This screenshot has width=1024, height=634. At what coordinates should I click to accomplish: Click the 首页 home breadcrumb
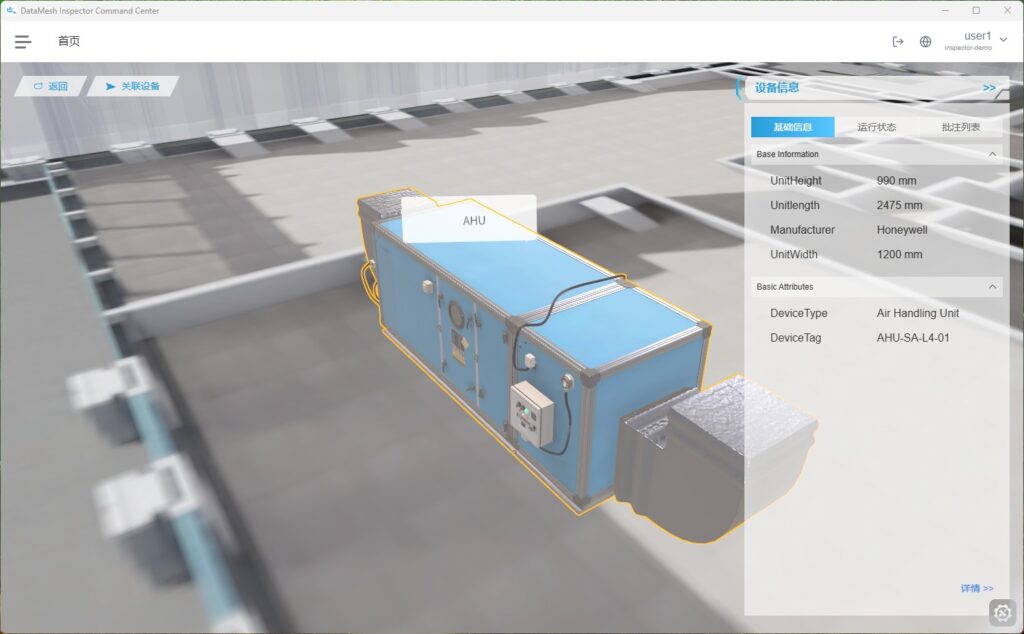[x=68, y=42]
